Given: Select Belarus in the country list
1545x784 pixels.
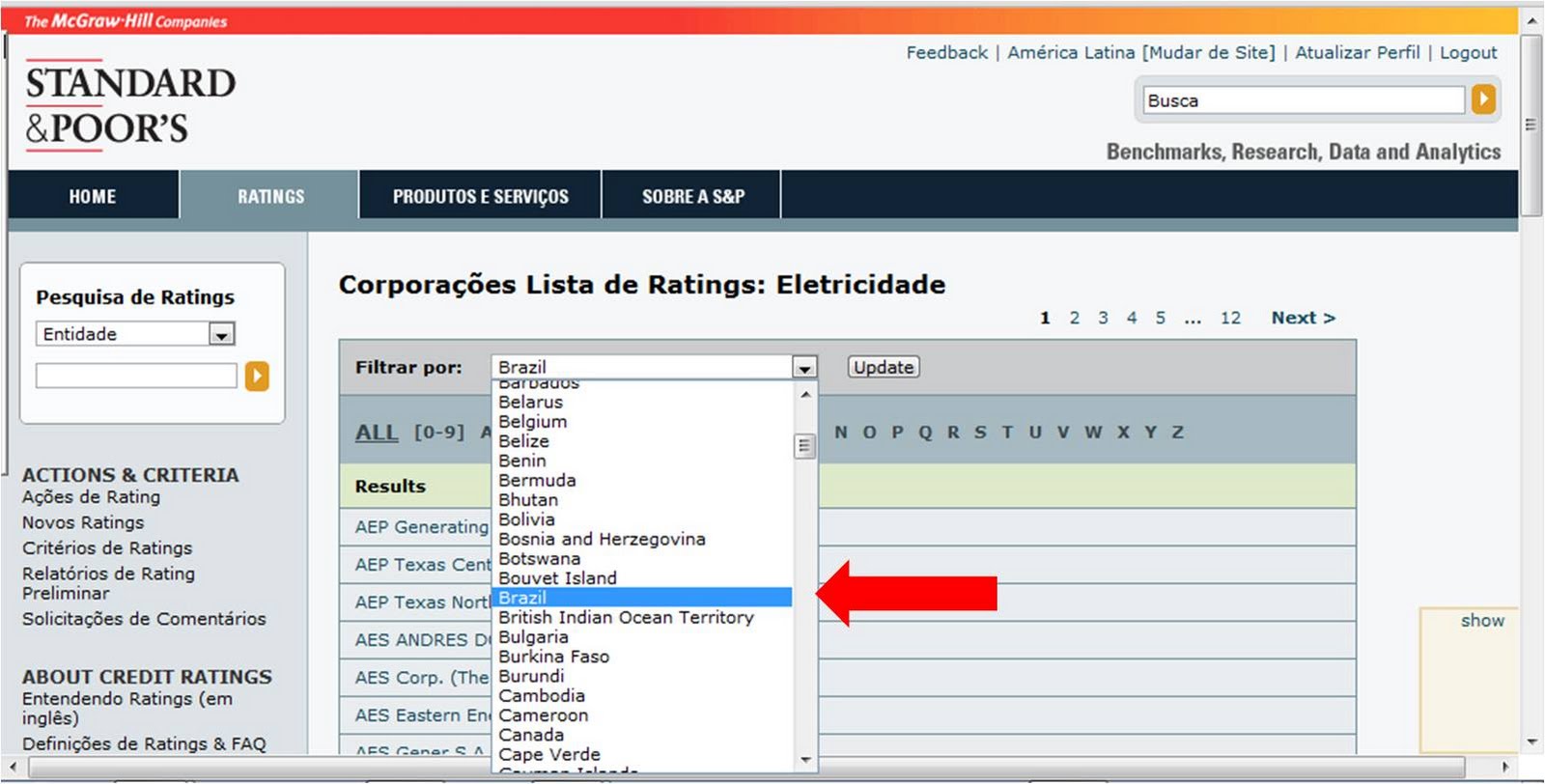Looking at the screenshot, I should pyautogui.click(x=641, y=402).
